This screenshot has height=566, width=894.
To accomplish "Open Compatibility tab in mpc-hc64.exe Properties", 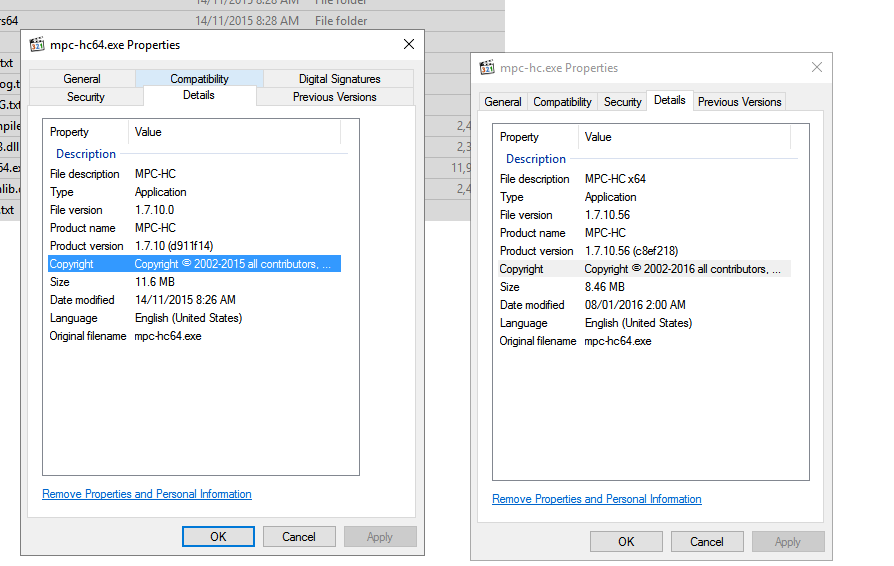I will pyautogui.click(x=199, y=79).
